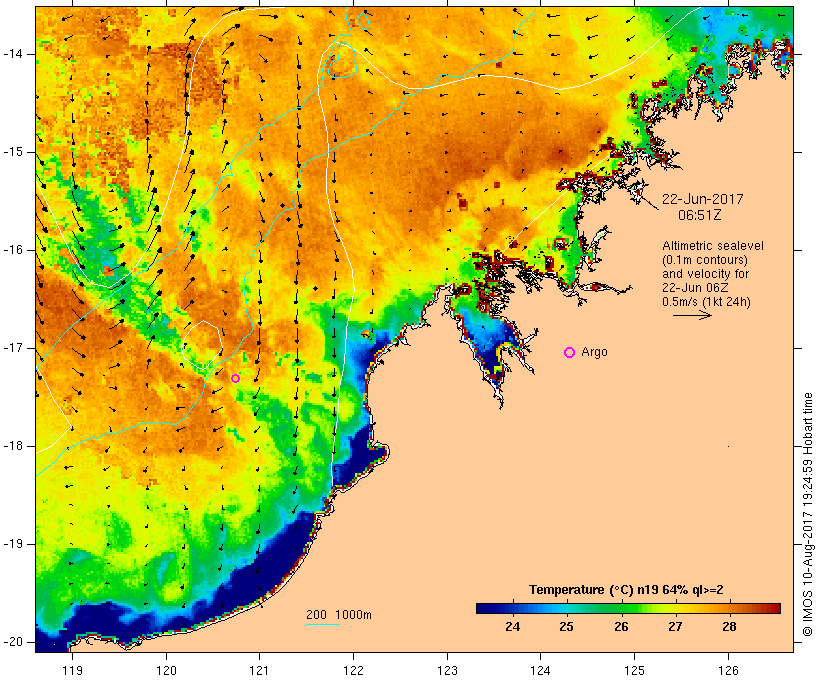Screen dimensions: 820x680
Task: Click the -18 latitude axis label
Action: click(12, 446)
